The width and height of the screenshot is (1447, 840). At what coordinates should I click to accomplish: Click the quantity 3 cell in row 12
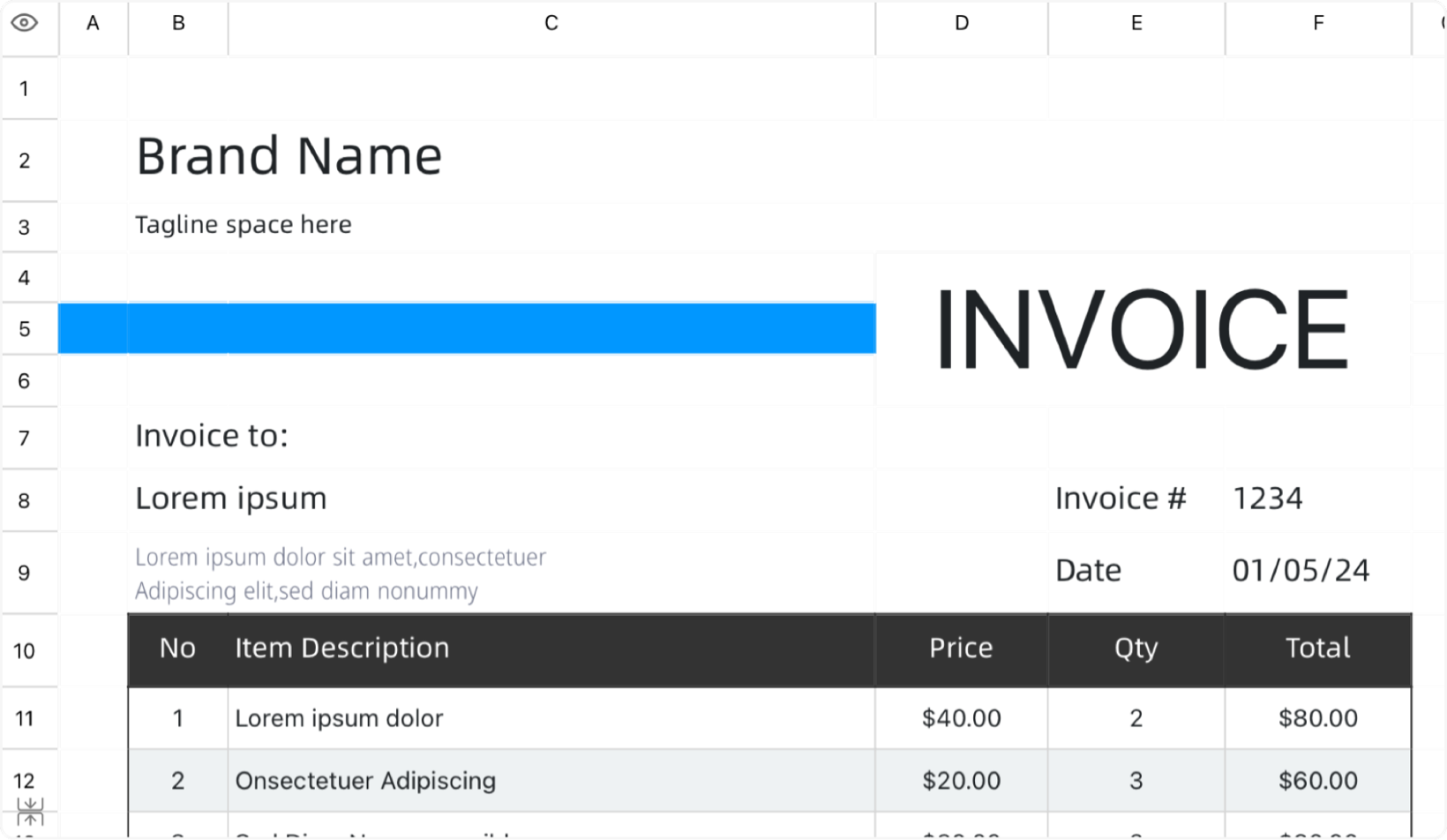click(1136, 781)
